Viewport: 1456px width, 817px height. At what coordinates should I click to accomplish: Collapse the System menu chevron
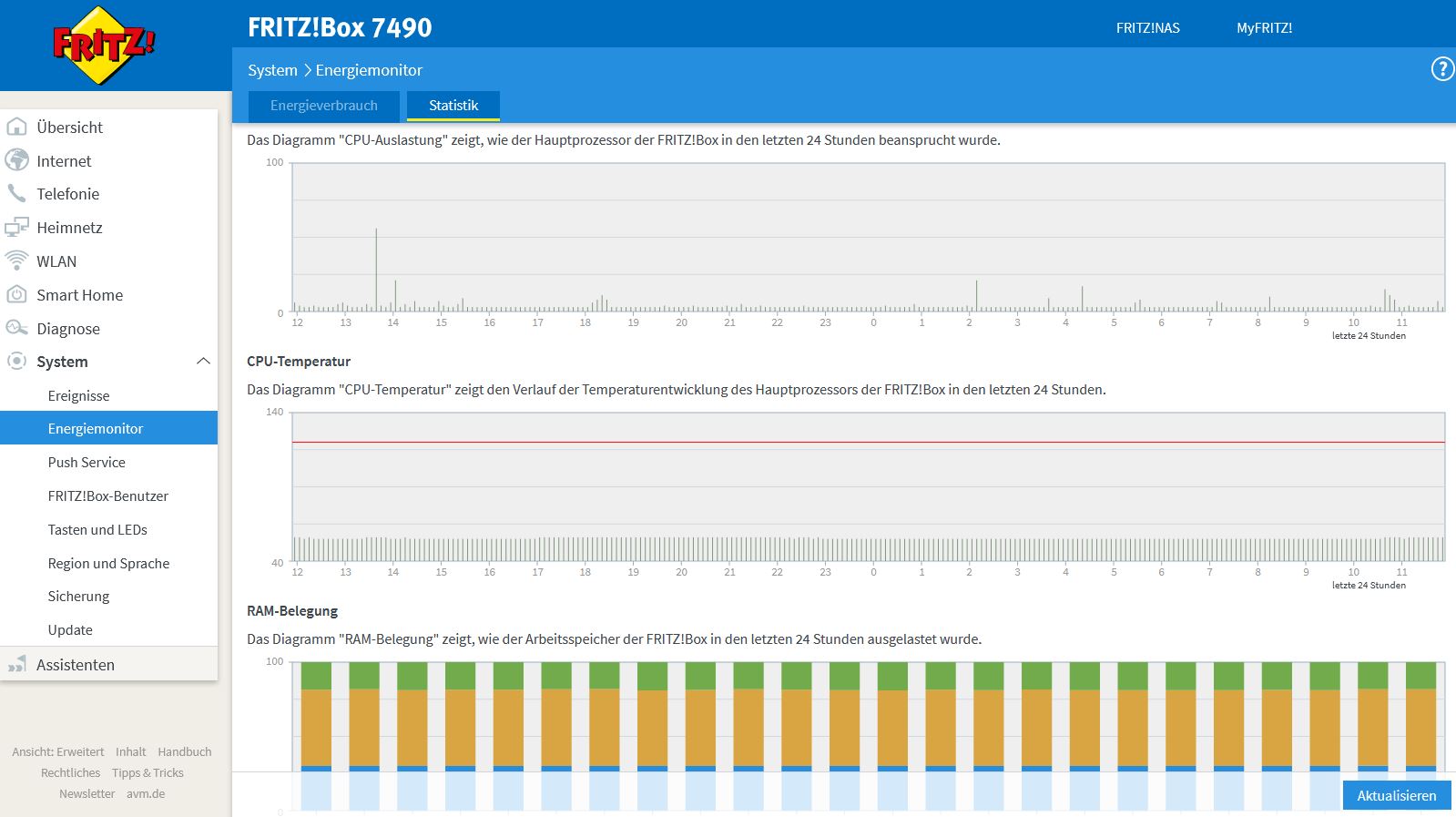click(x=203, y=362)
